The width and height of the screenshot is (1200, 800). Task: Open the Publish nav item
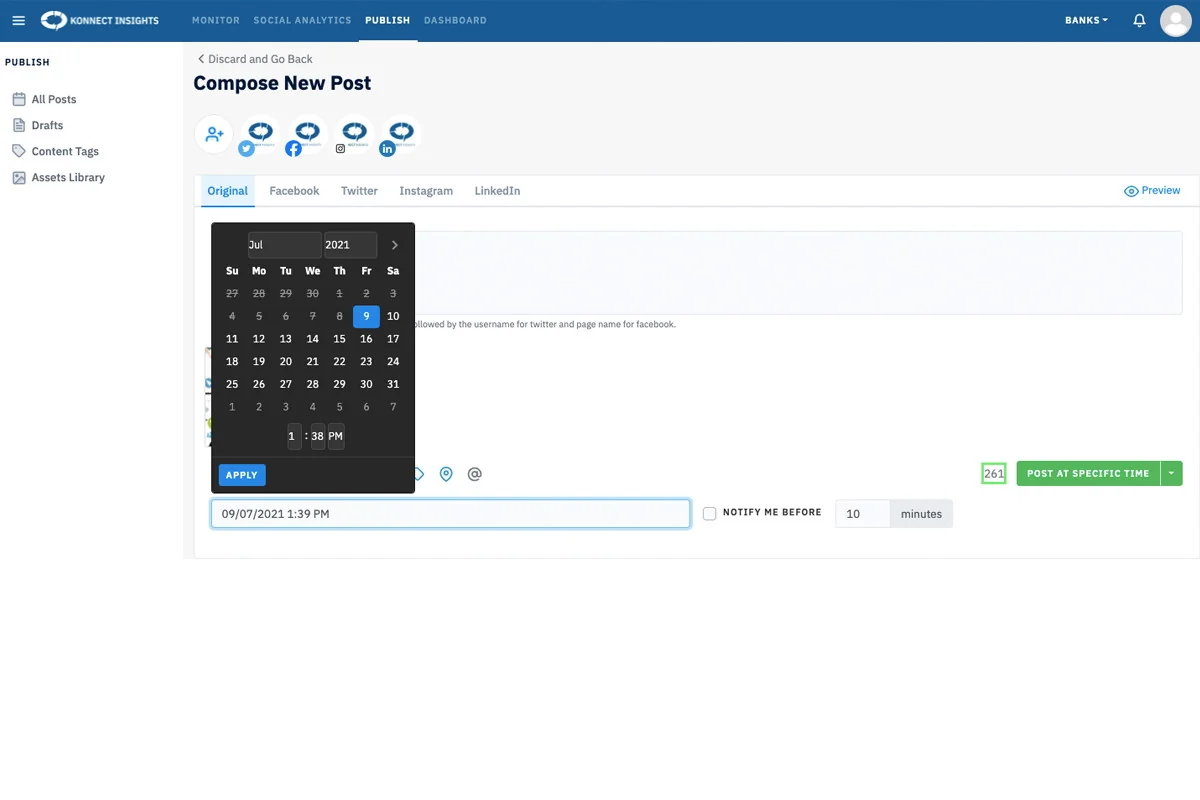point(387,20)
